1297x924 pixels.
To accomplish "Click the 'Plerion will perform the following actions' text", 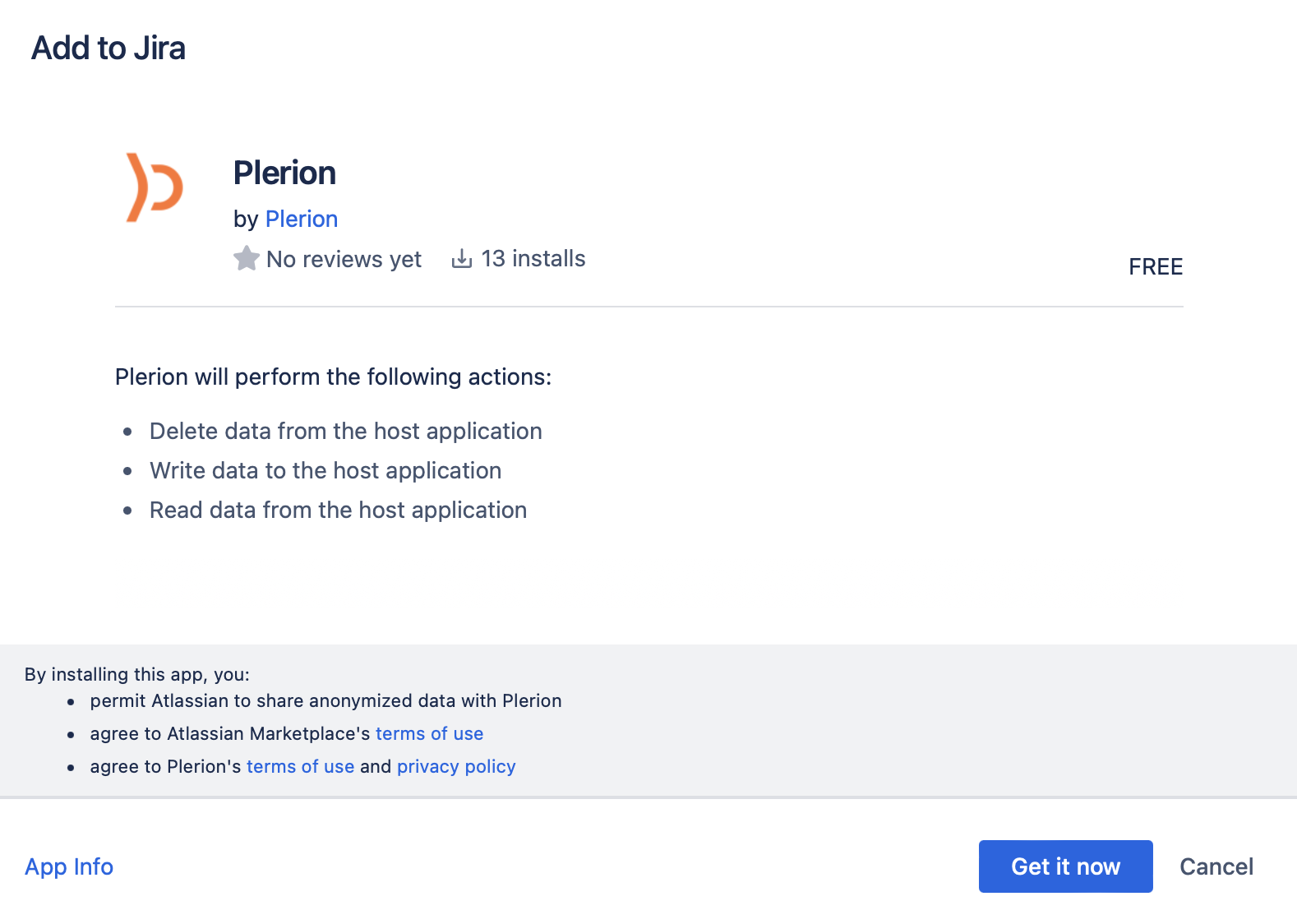I will tap(333, 377).
